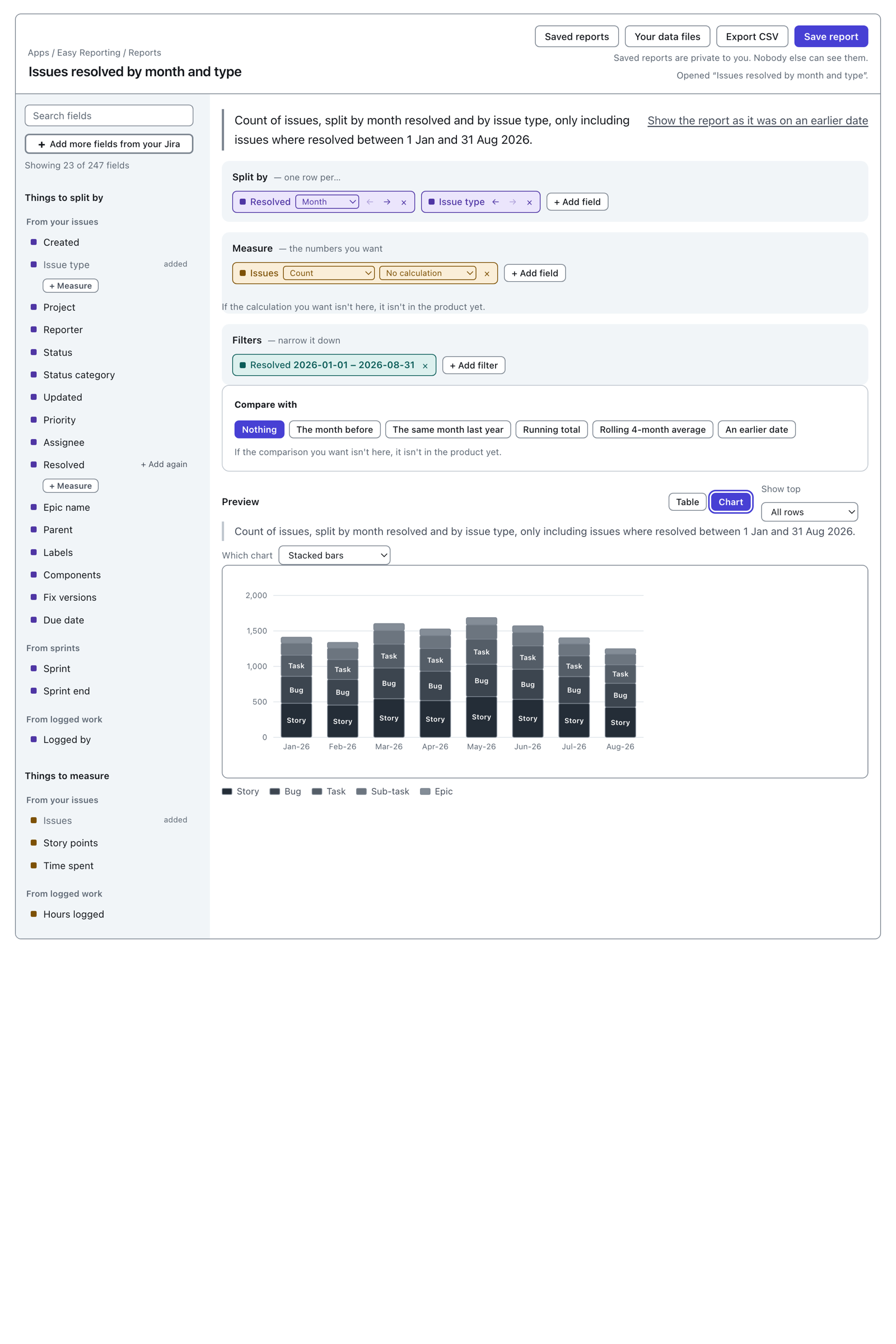Open the Stacked bars chart type dropdown
This screenshot has height=1344, width=896.
point(334,556)
